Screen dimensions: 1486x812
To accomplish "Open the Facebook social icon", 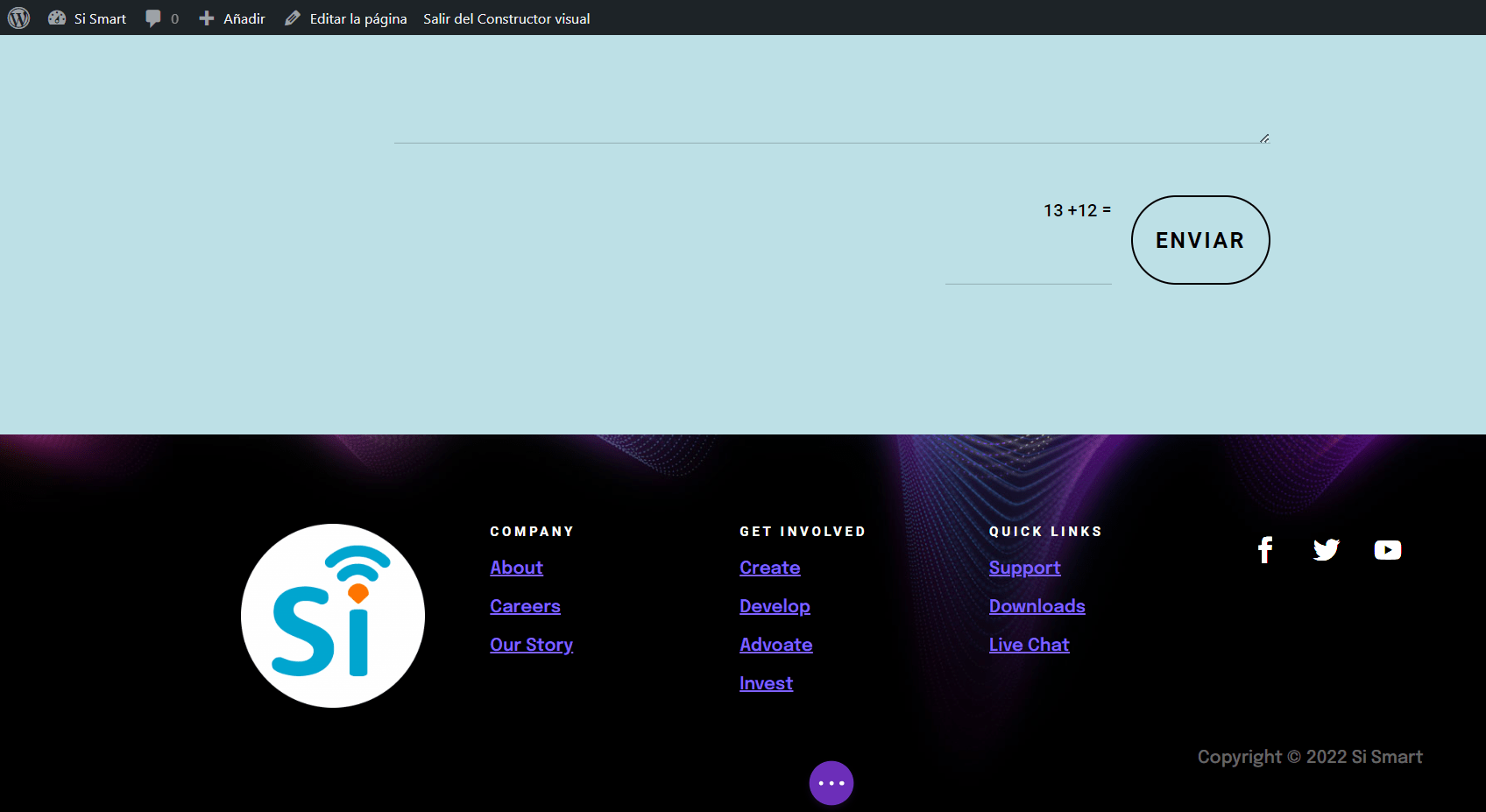I will [x=1265, y=550].
